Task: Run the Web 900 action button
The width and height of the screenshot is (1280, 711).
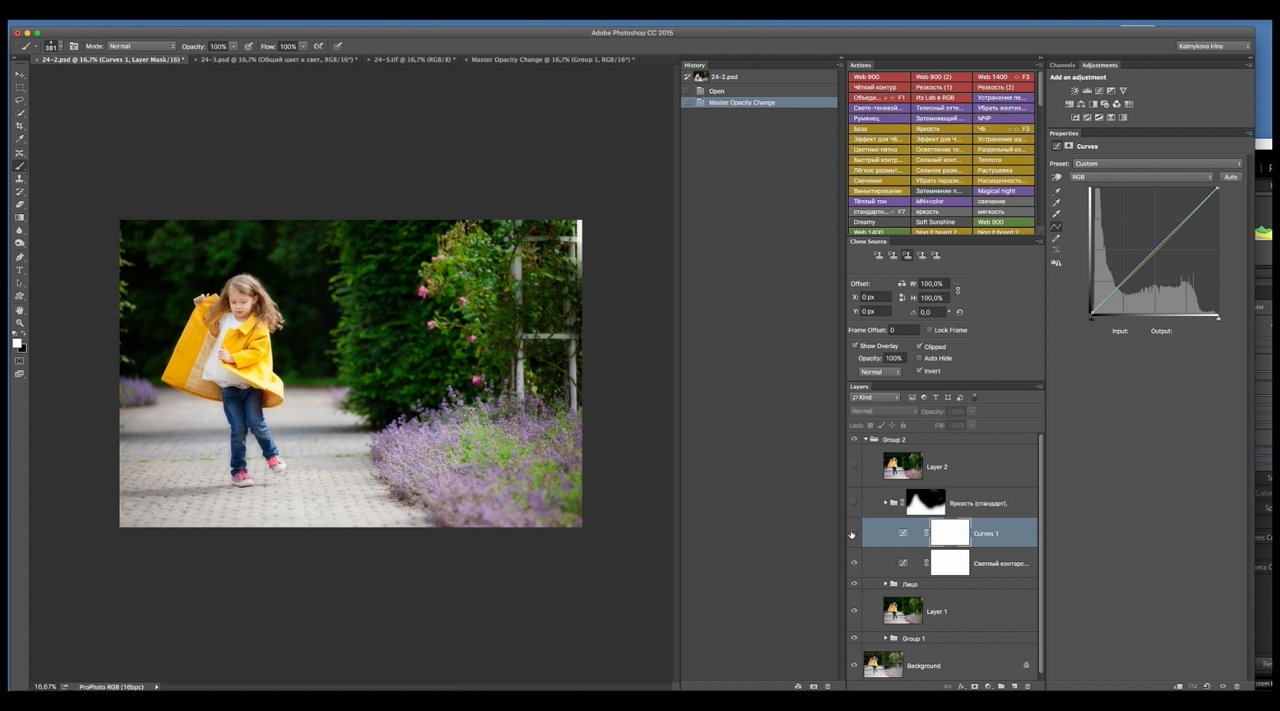Action: (879, 76)
